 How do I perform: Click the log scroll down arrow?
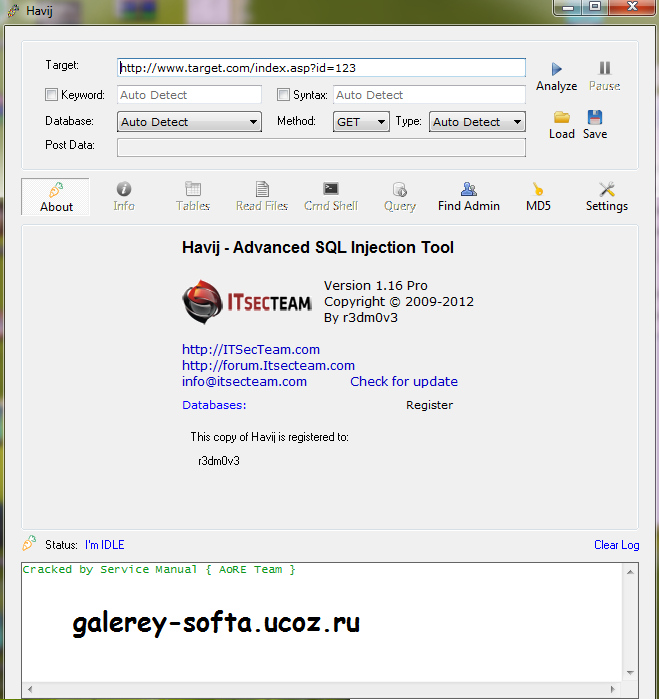(630, 673)
